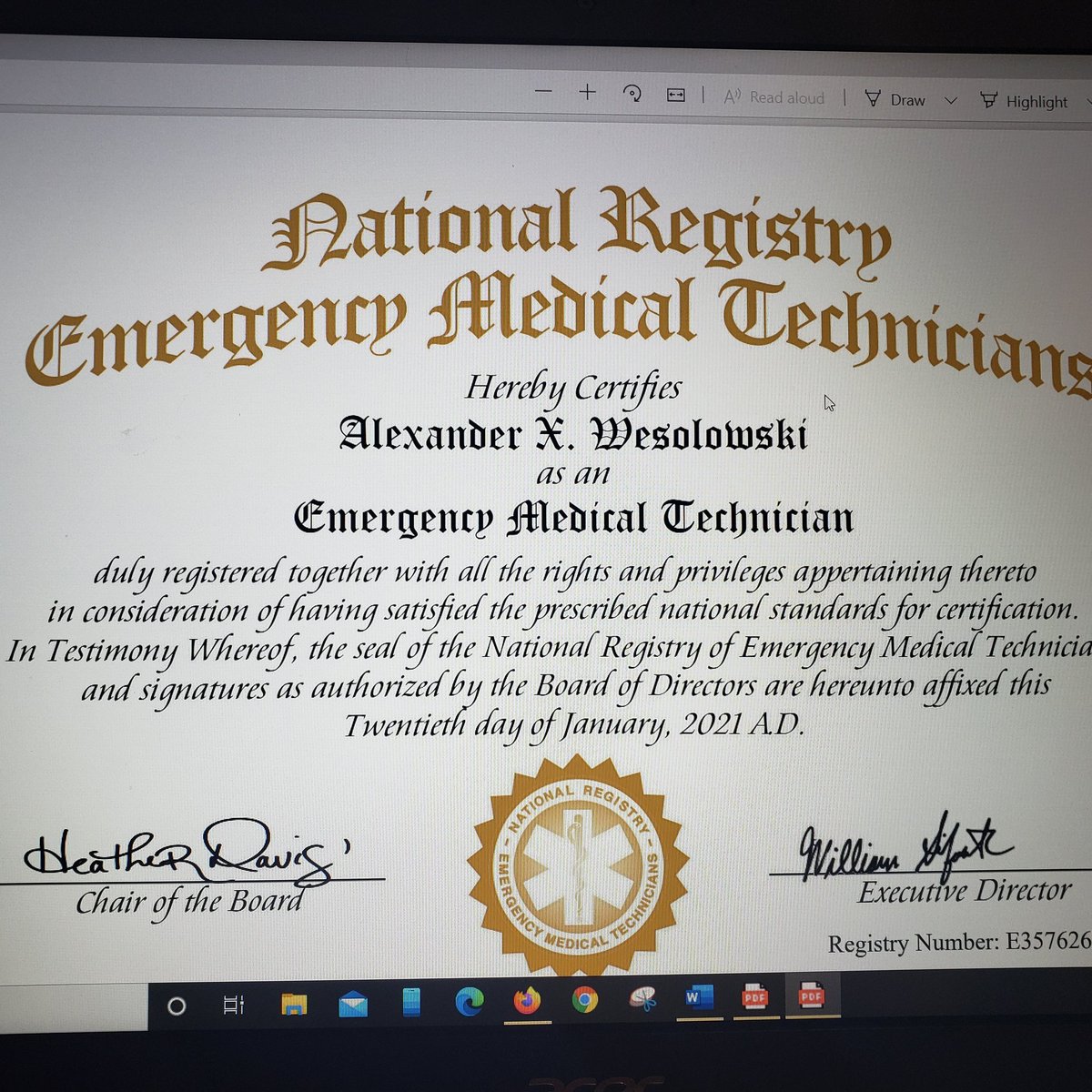Switch to Firefox on the taskbar
The height and width of the screenshot is (1092, 1092).
coord(527,1002)
